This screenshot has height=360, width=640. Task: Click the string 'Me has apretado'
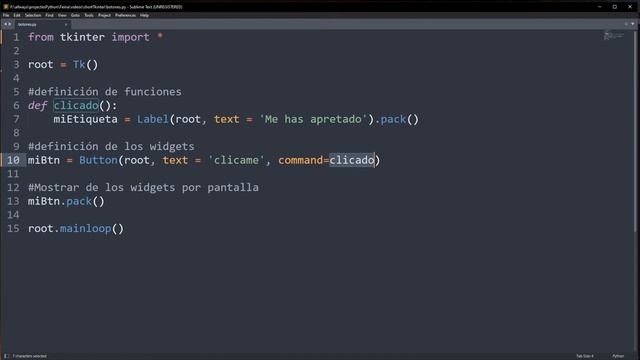coord(313,119)
